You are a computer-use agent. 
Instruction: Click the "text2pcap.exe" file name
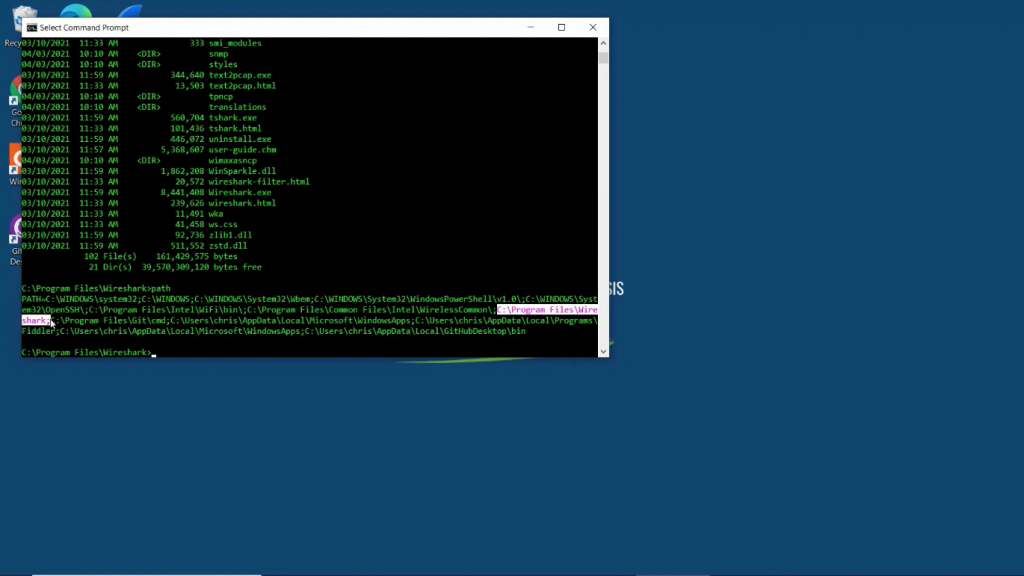tap(240, 75)
